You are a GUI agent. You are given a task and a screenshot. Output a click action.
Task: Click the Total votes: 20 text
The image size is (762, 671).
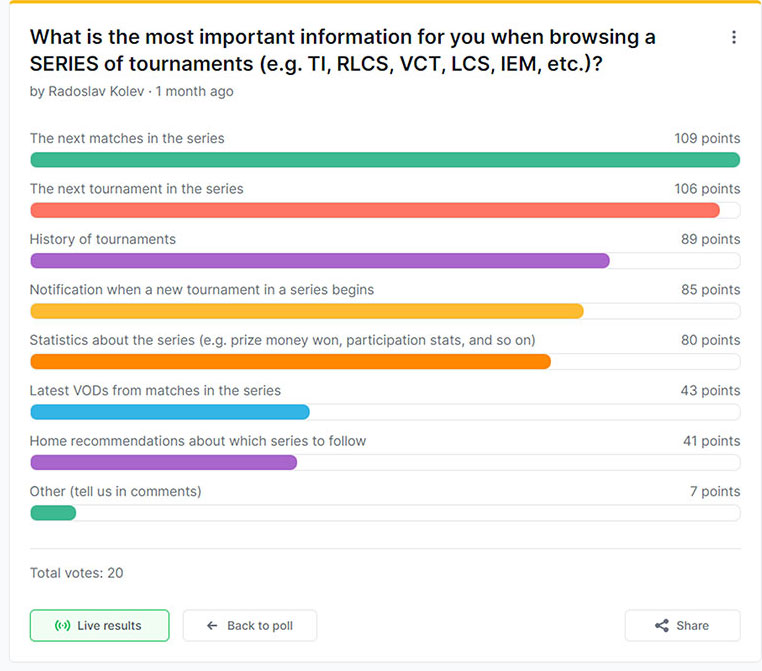(77, 573)
